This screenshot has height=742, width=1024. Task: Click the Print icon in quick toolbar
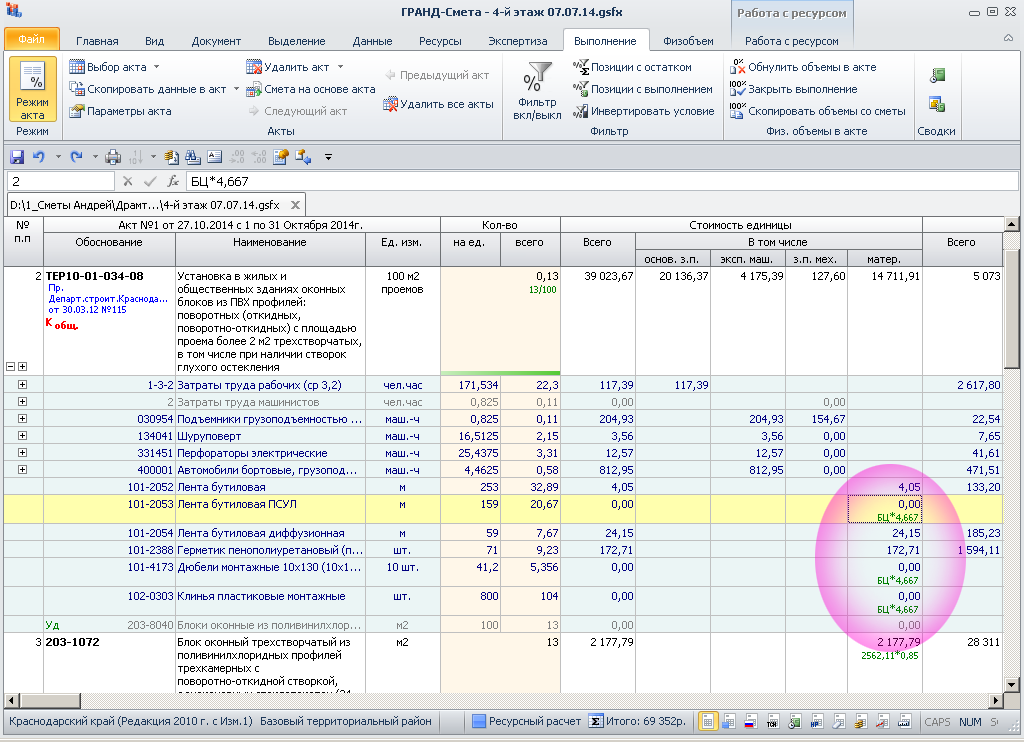(113, 156)
